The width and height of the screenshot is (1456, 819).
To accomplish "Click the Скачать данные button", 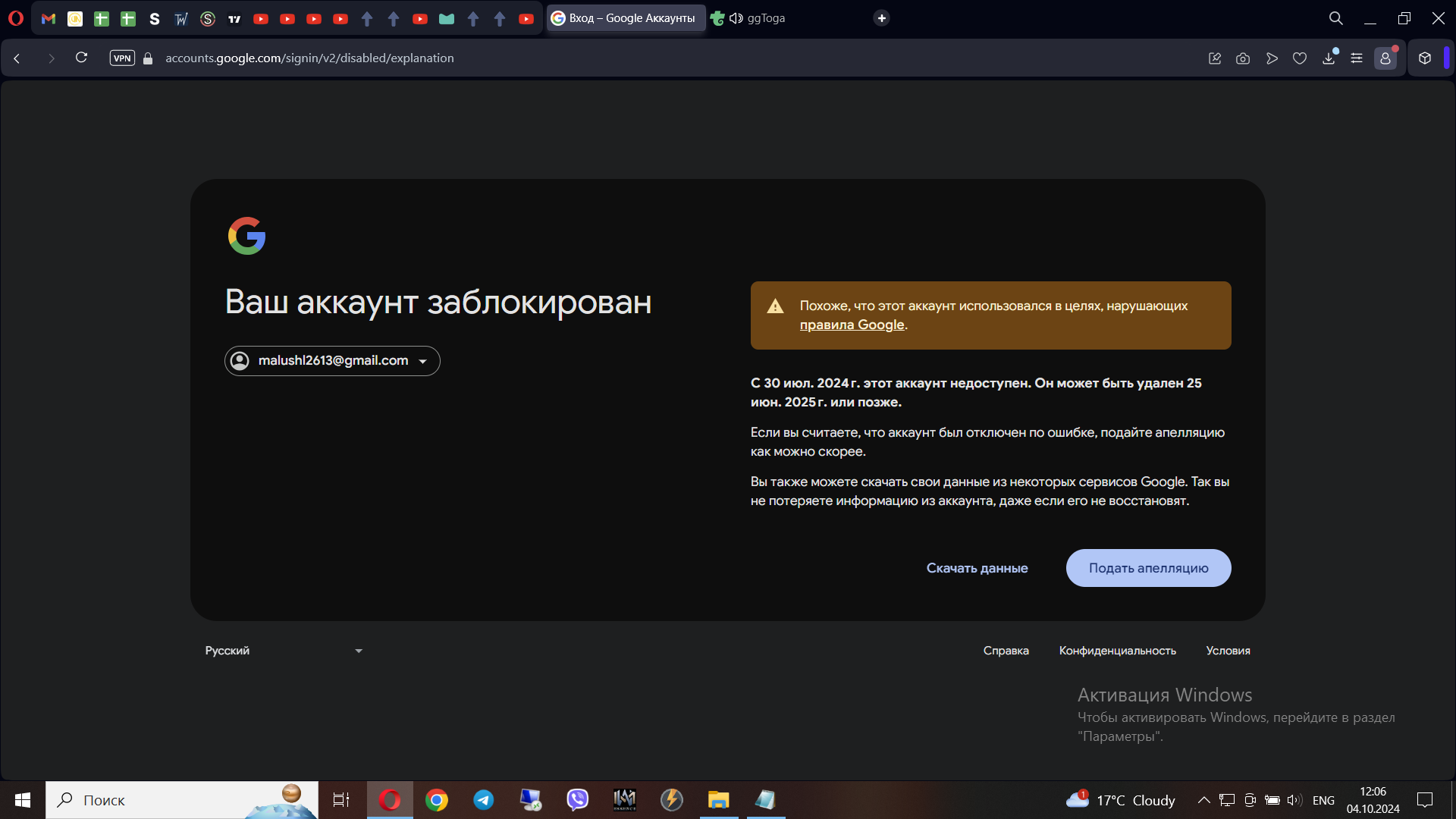I will click(977, 568).
